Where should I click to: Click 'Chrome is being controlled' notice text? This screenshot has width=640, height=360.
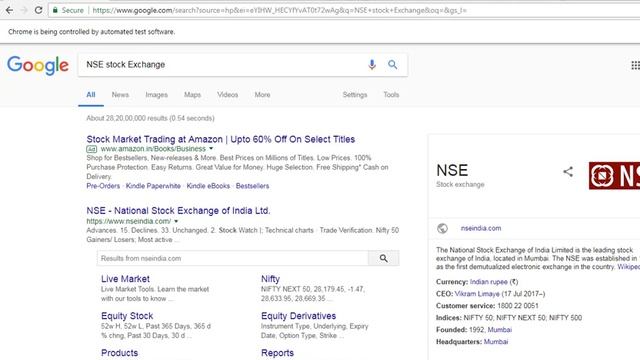coord(91,32)
